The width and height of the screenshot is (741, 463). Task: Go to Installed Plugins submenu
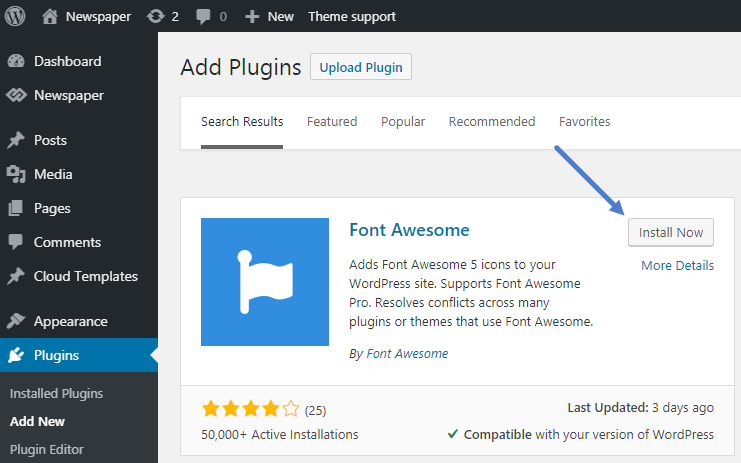coord(56,393)
